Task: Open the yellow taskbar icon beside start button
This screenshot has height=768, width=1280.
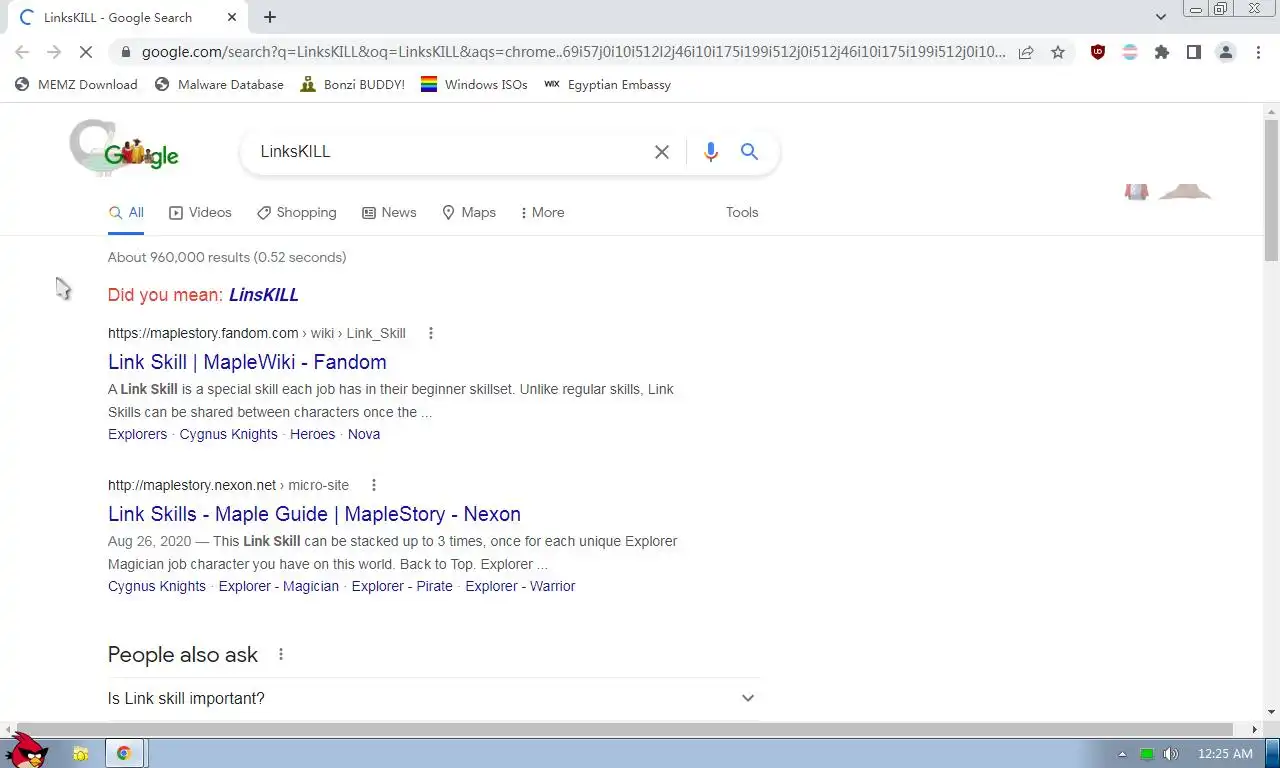Action: (x=81, y=754)
